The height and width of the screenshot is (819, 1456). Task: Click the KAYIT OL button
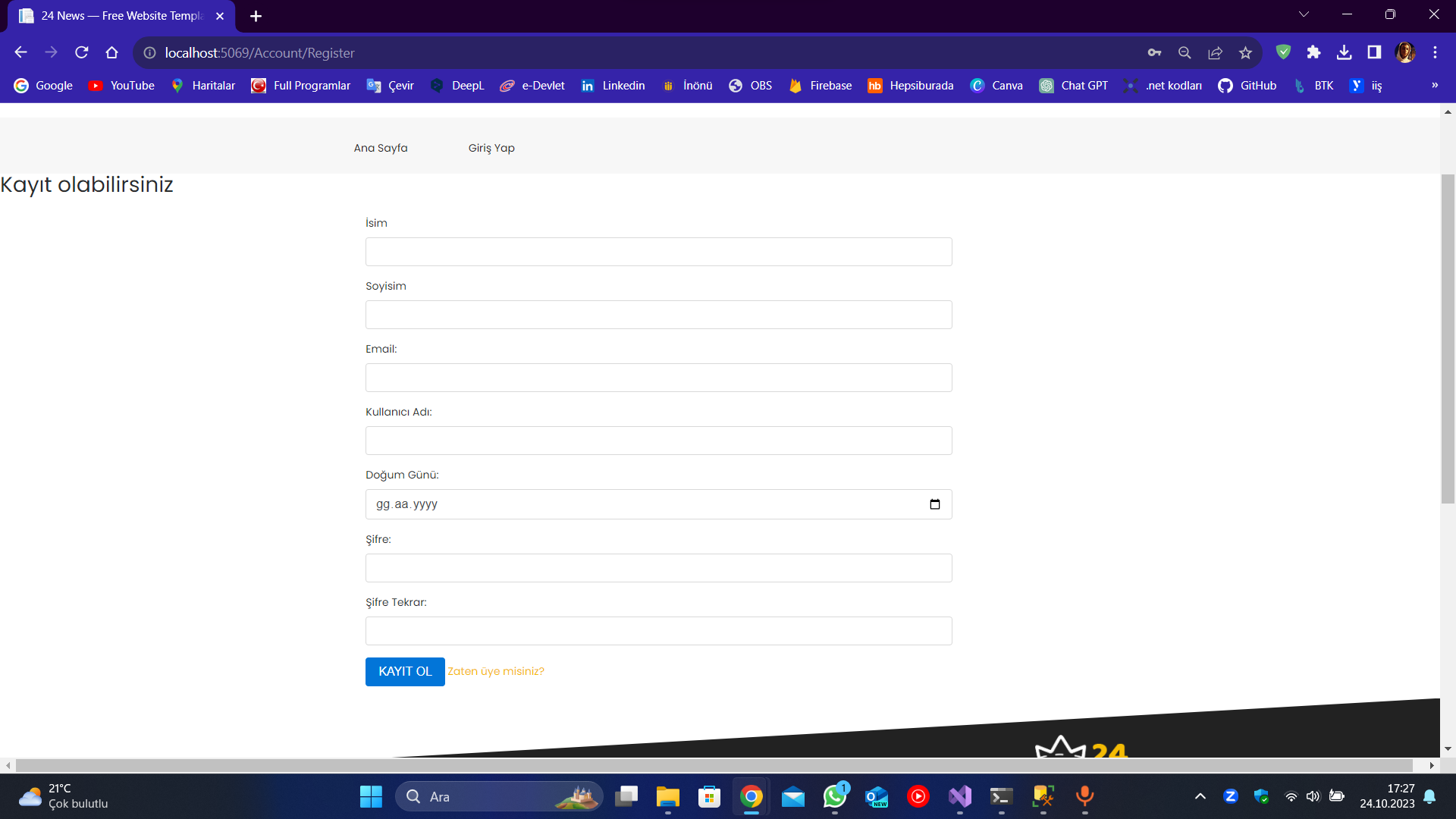[405, 671]
